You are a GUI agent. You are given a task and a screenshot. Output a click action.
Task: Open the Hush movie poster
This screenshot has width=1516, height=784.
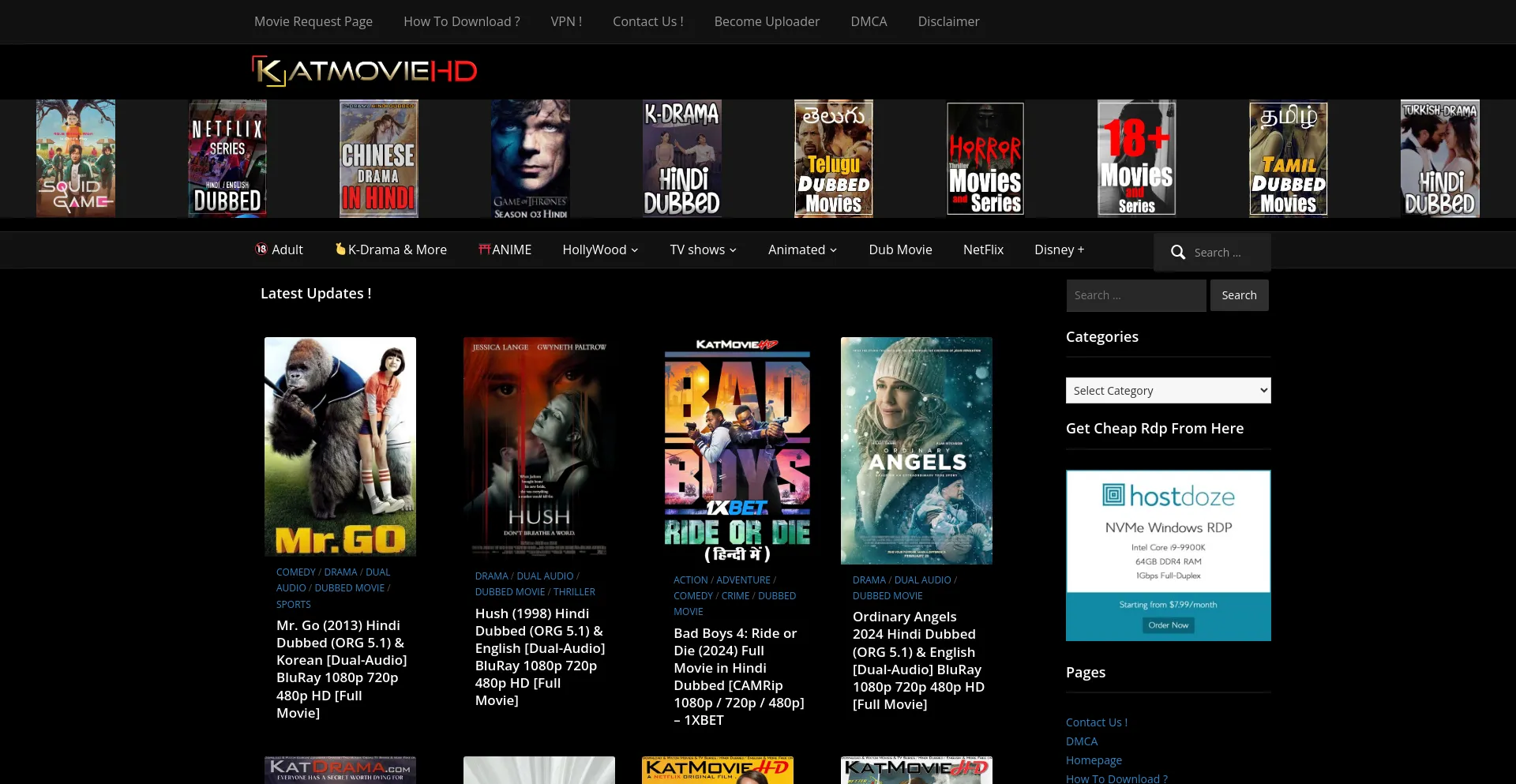[x=539, y=448]
